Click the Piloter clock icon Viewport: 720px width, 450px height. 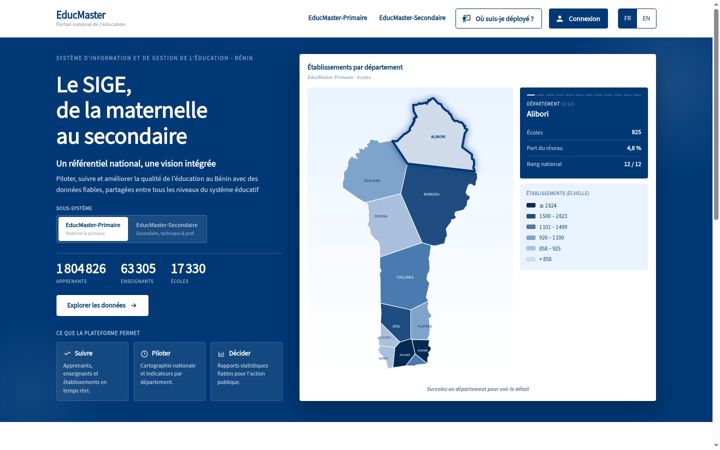144,354
